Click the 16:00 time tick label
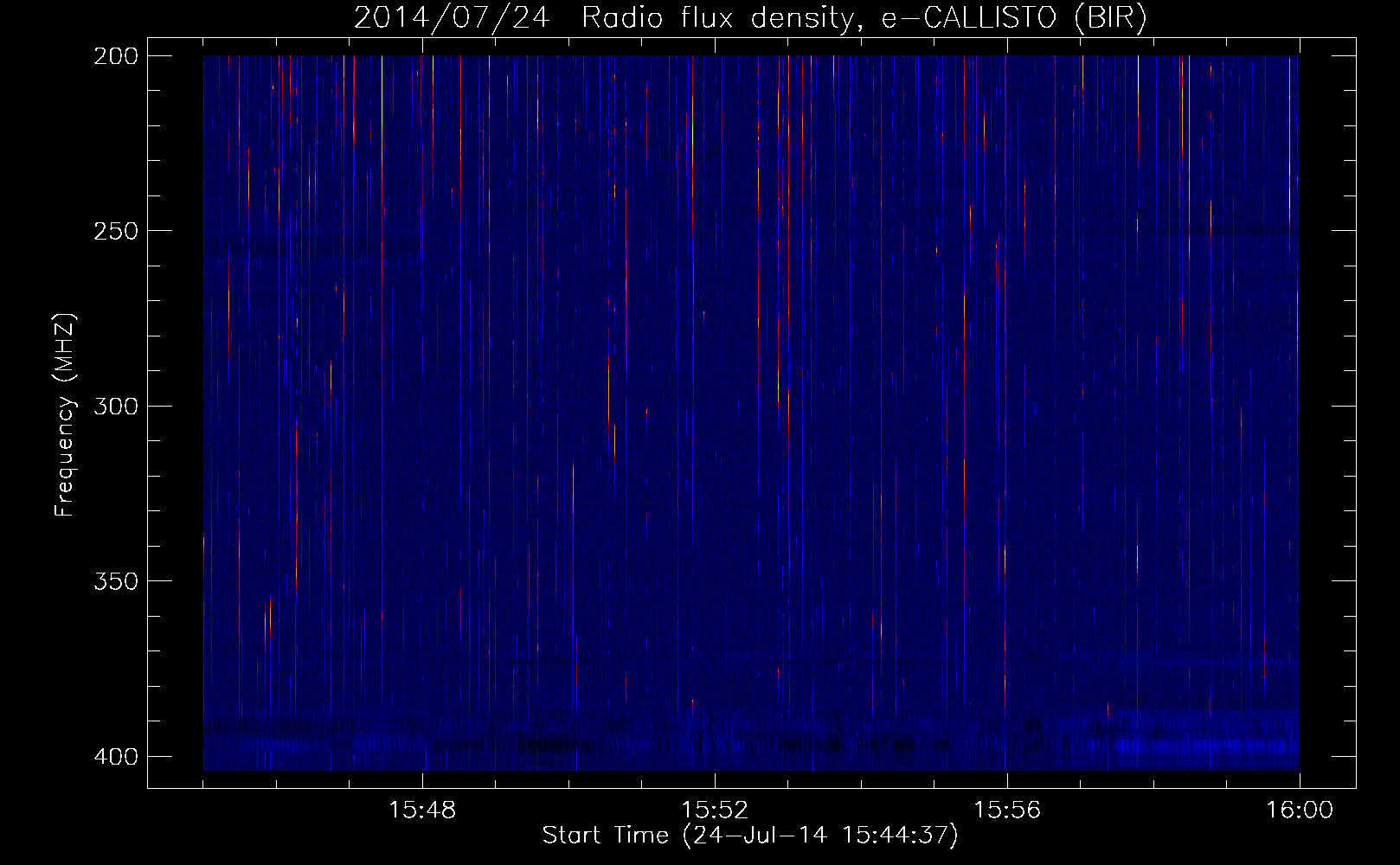 (x=1300, y=811)
